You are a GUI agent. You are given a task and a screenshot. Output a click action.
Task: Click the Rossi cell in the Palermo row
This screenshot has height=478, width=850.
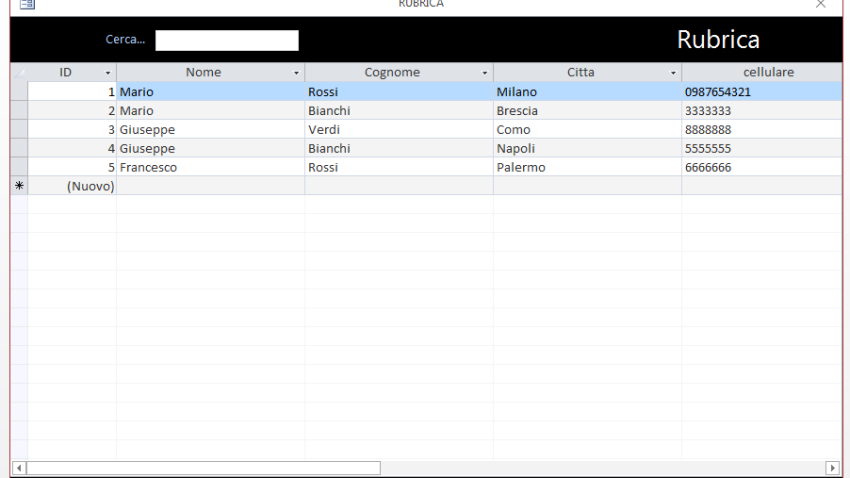pyautogui.click(x=399, y=167)
